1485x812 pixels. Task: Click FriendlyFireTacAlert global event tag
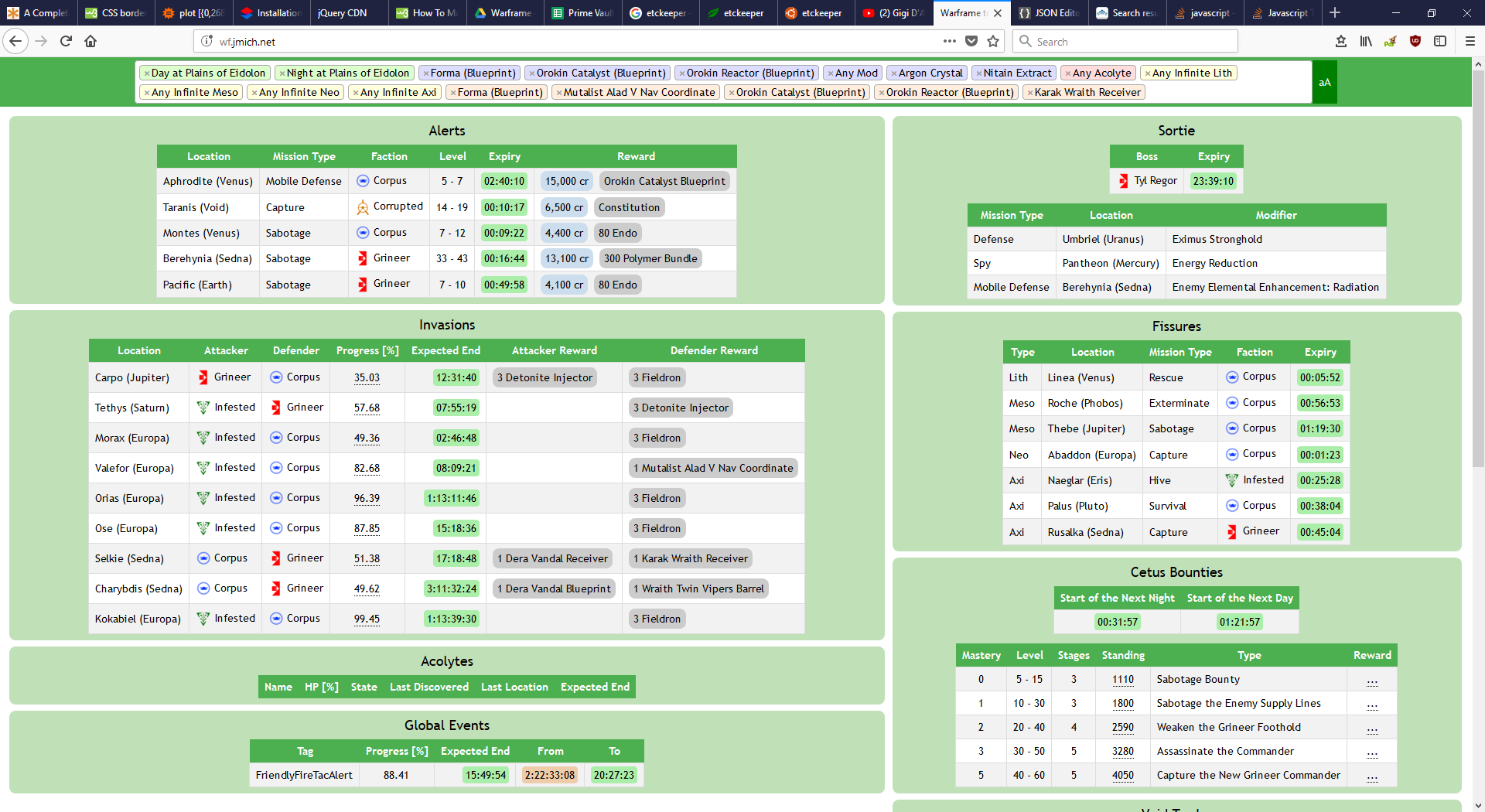click(x=304, y=776)
